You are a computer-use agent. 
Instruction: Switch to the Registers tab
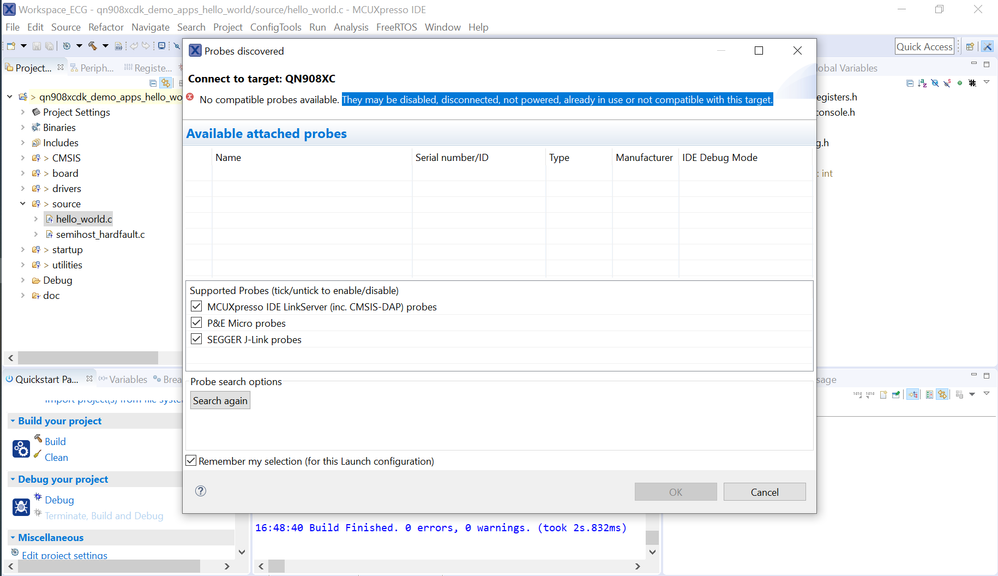(148, 67)
